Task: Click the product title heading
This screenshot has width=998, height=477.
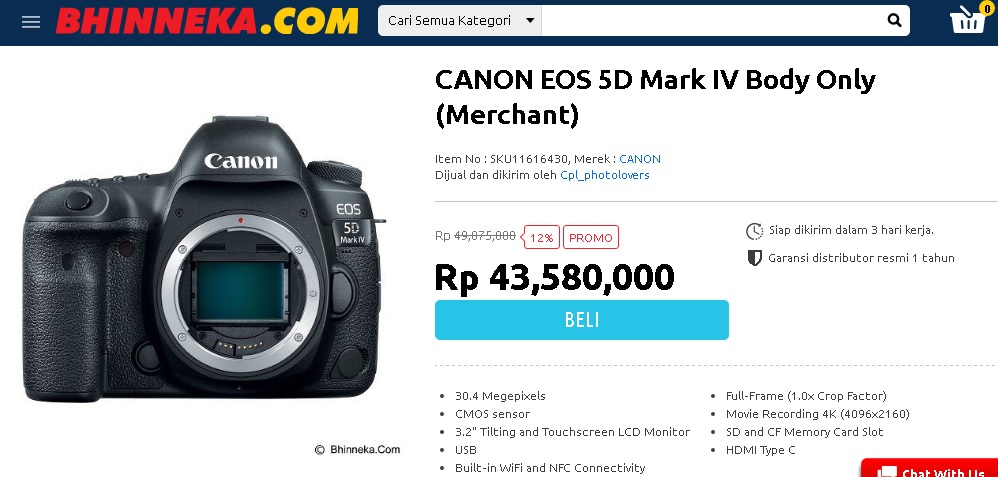Action: tap(655, 97)
